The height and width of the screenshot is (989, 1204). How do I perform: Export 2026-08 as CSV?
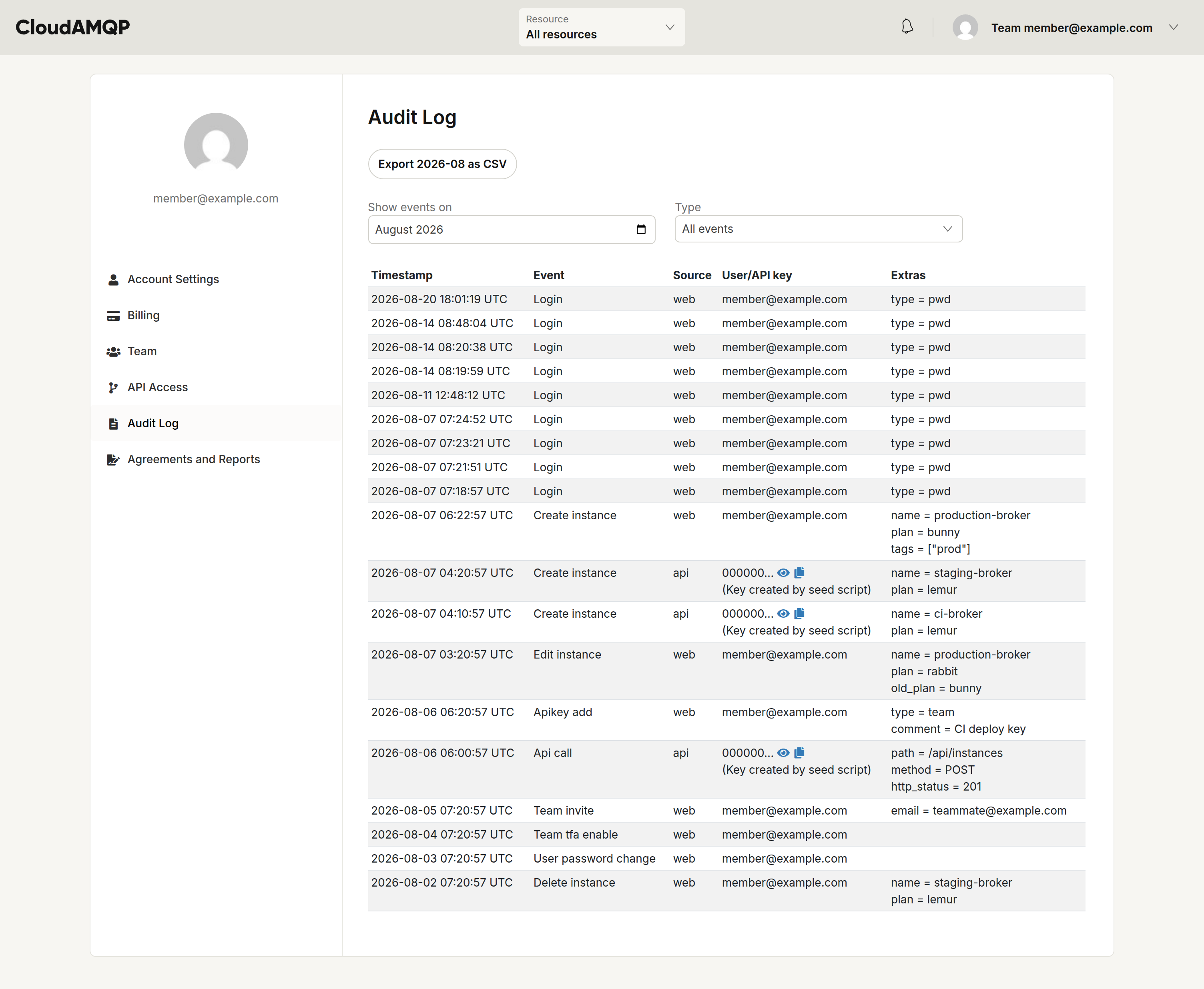[x=442, y=164]
